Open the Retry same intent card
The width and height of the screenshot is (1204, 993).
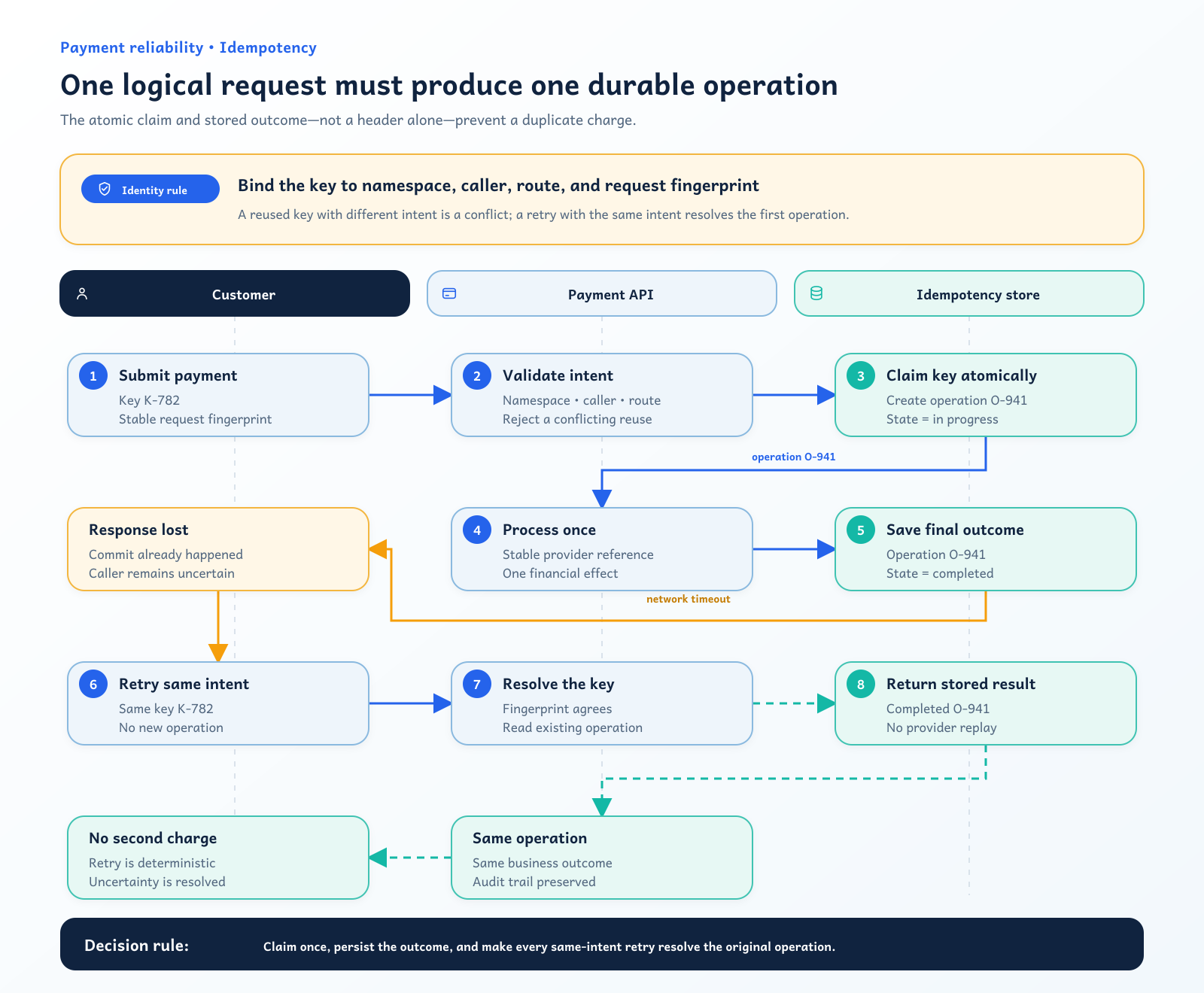[x=218, y=703]
